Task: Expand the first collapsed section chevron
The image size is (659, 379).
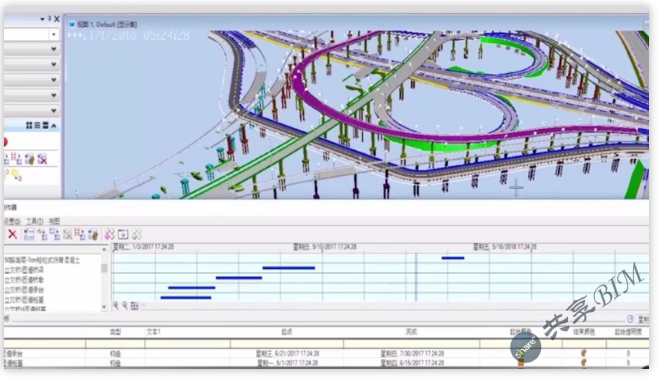Action: [x=54, y=49]
